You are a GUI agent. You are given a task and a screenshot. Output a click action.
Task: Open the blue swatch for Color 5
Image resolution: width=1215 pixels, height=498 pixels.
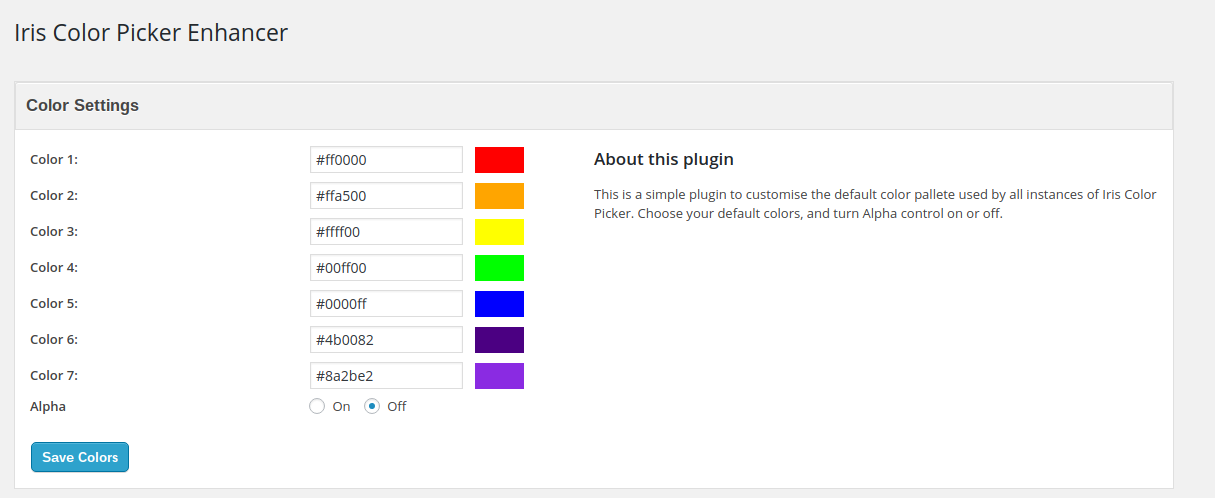click(x=499, y=304)
